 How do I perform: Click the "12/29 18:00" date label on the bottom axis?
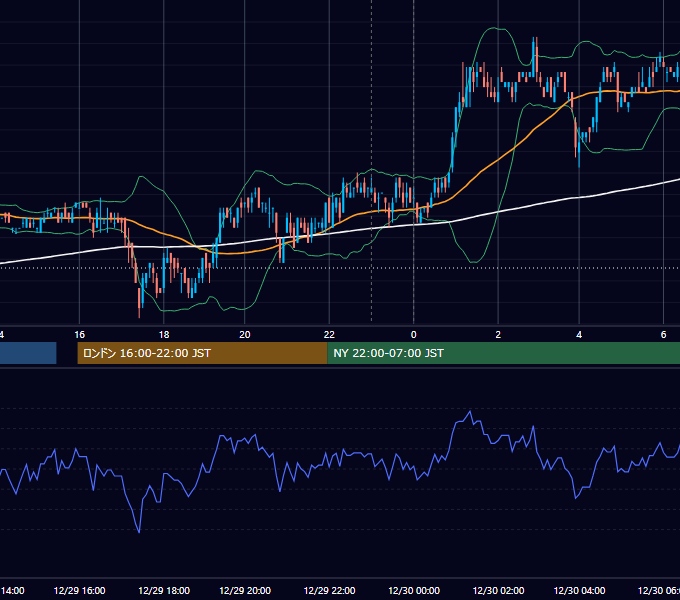click(164, 590)
